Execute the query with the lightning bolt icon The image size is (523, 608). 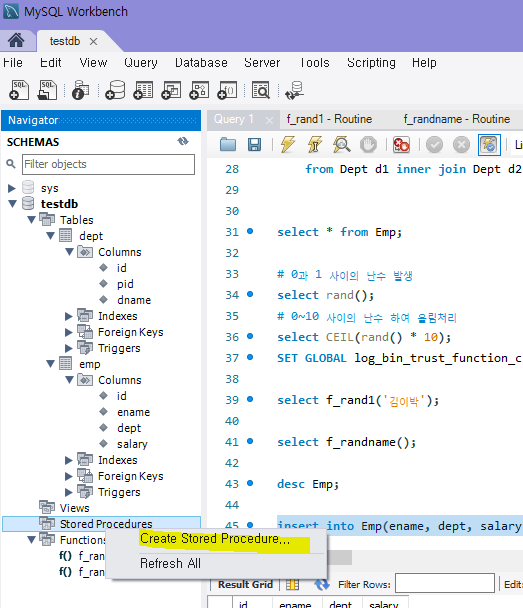pyautogui.click(x=288, y=145)
